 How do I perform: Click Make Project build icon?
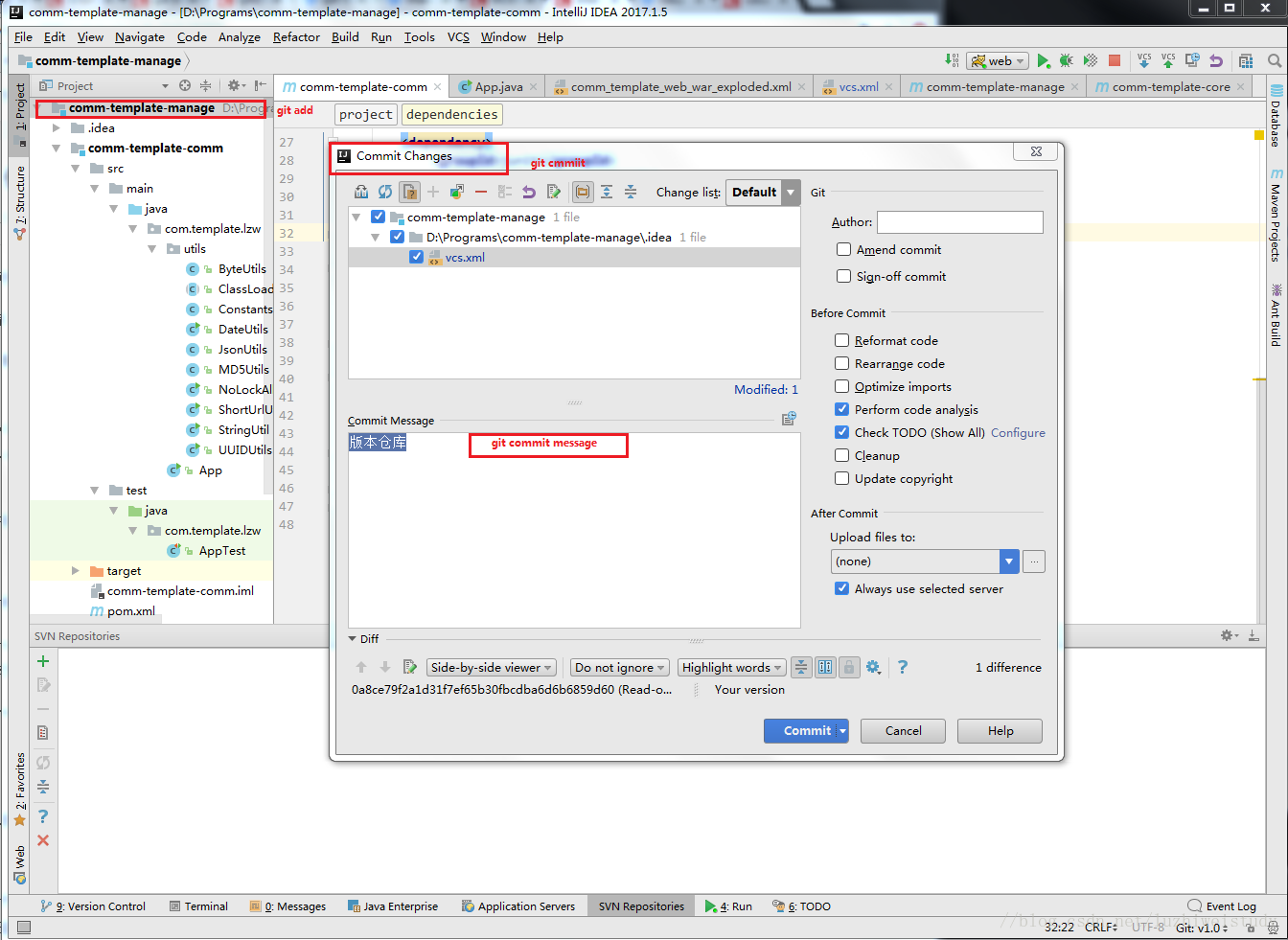click(x=952, y=60)
